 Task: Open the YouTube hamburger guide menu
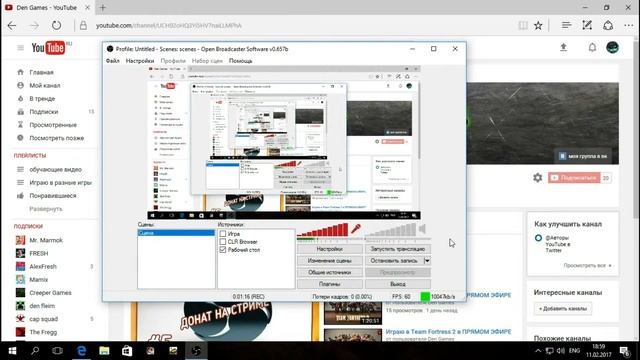click(x=20, y=48)
